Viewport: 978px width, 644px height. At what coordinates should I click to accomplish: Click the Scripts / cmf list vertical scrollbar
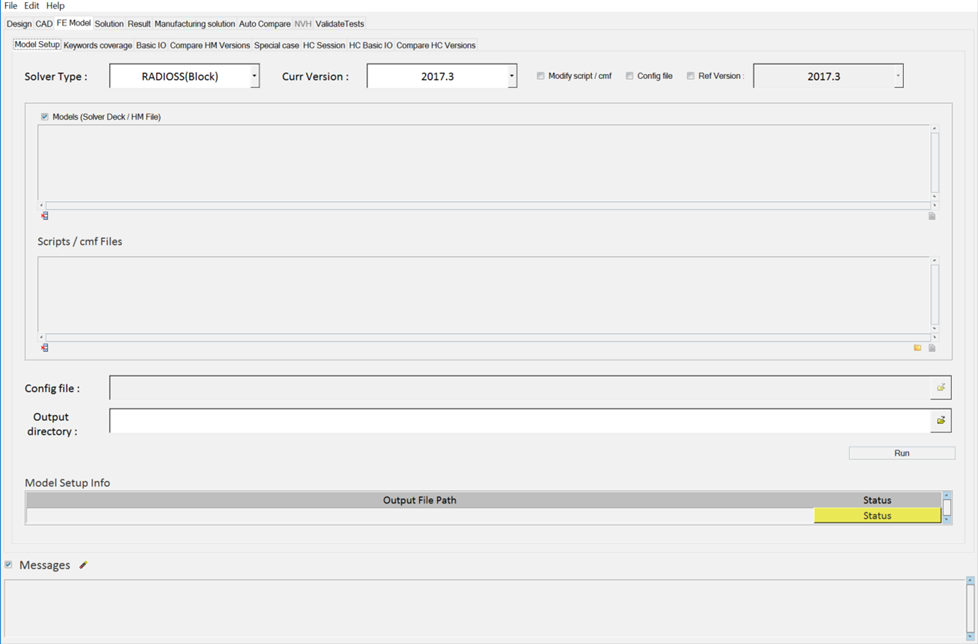934,294
